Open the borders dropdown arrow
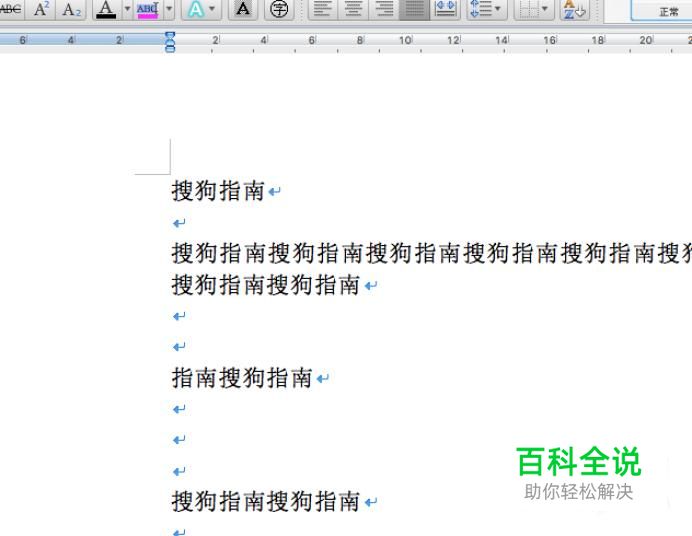 click(x=545, y=8)
